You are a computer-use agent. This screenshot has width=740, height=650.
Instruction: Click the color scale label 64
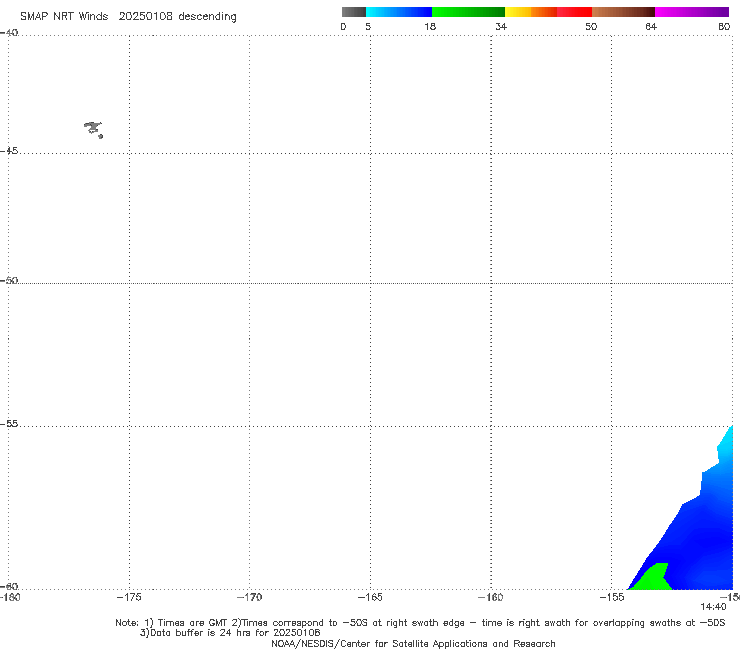coord(651,27)
